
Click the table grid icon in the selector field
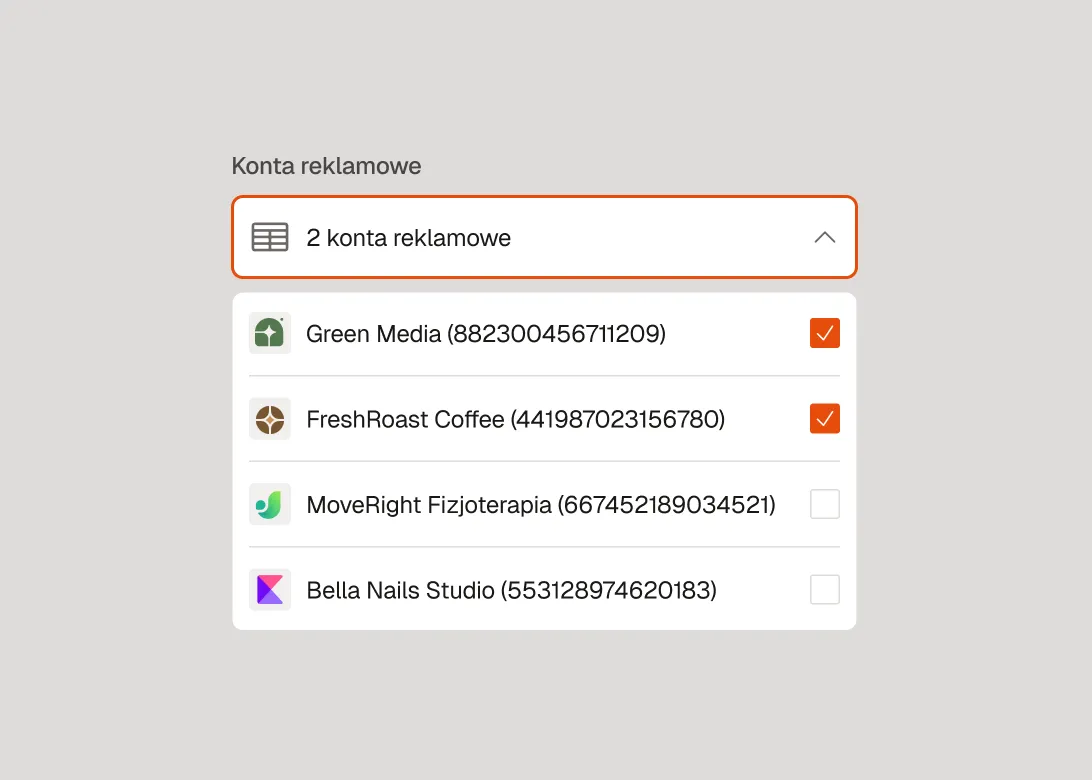(269, 237)
